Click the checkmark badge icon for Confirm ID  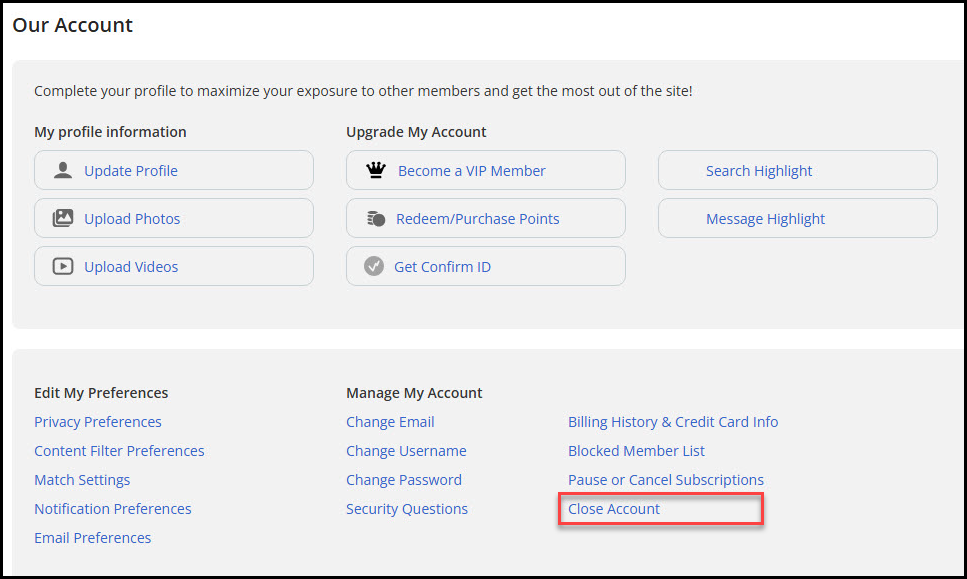(374, 266)
